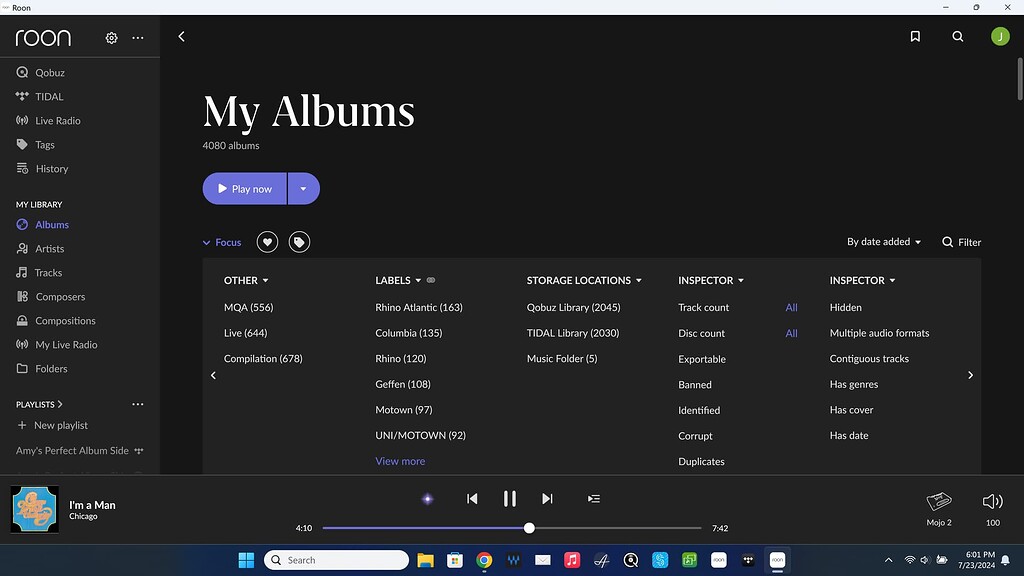Enable the Live (644) focus filter
The image size is (1024, 576).
(x=245, y=333)
